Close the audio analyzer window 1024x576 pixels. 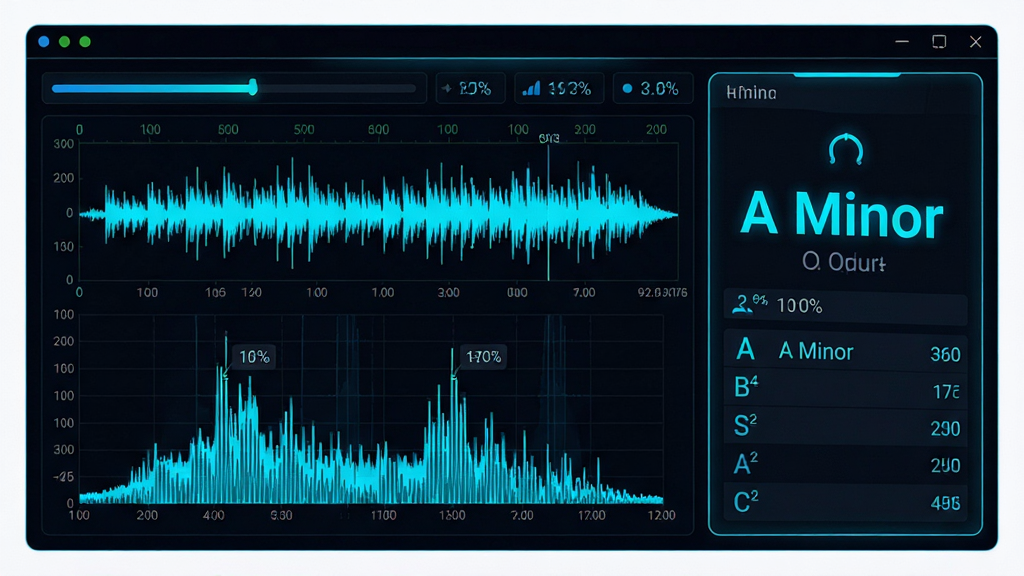[976, 42]
